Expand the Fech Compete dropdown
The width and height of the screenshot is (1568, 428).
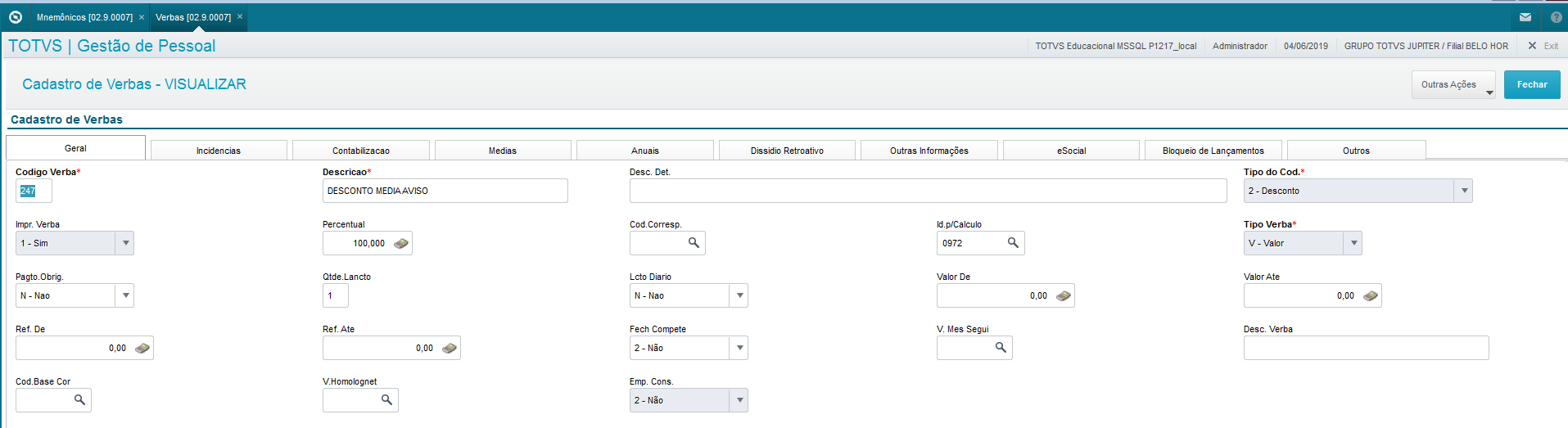coord(739,348)
